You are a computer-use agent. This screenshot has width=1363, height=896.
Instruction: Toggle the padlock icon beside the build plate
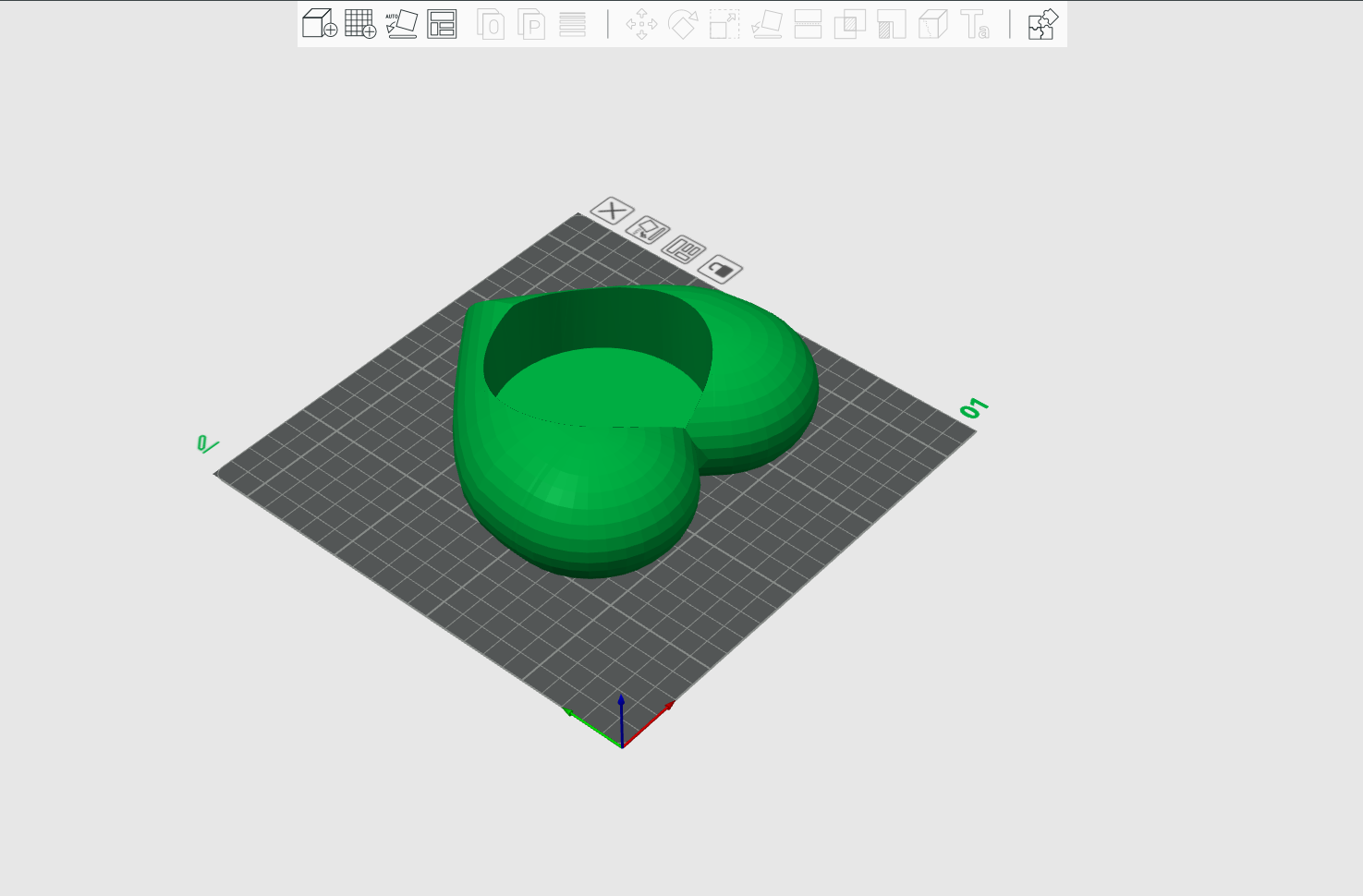[720, 269]
